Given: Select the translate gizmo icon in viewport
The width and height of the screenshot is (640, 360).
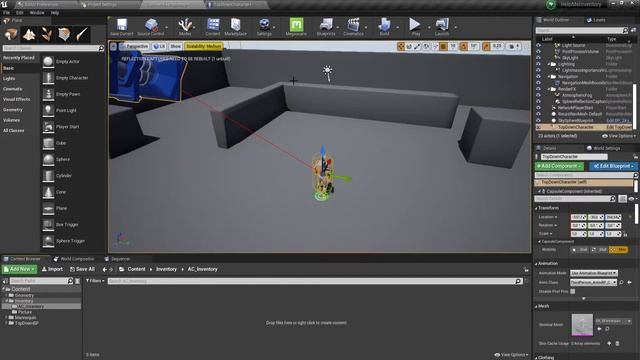Looking at the screenshot, I should [400, 47].
